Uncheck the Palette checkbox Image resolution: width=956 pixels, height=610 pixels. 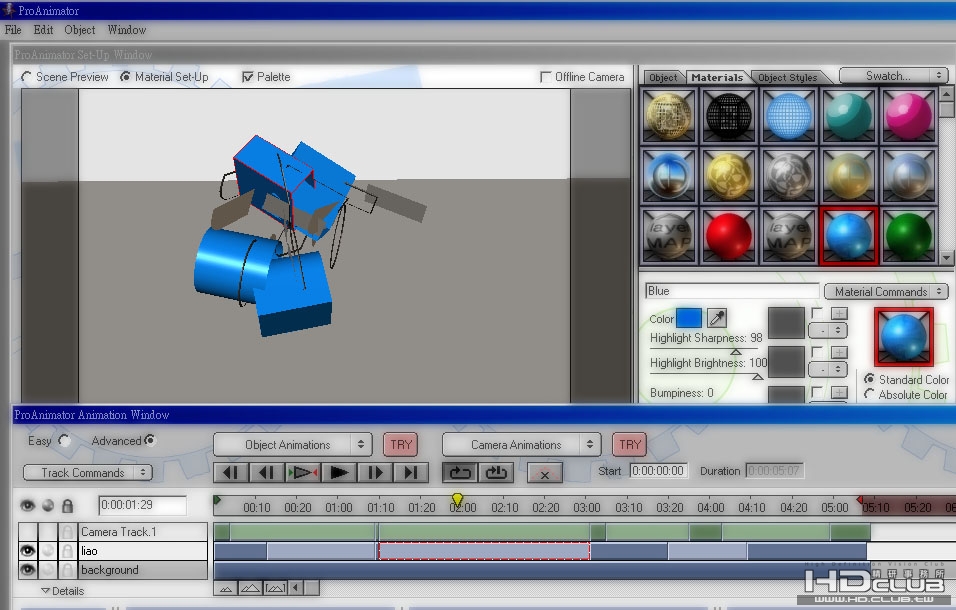[248, 77]
